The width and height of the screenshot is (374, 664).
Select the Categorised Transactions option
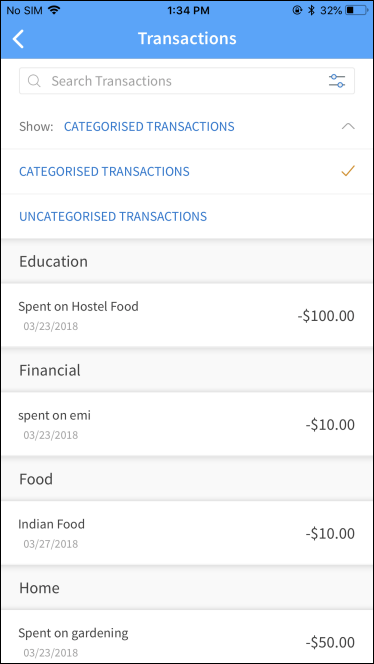click(x=187, y=172)
